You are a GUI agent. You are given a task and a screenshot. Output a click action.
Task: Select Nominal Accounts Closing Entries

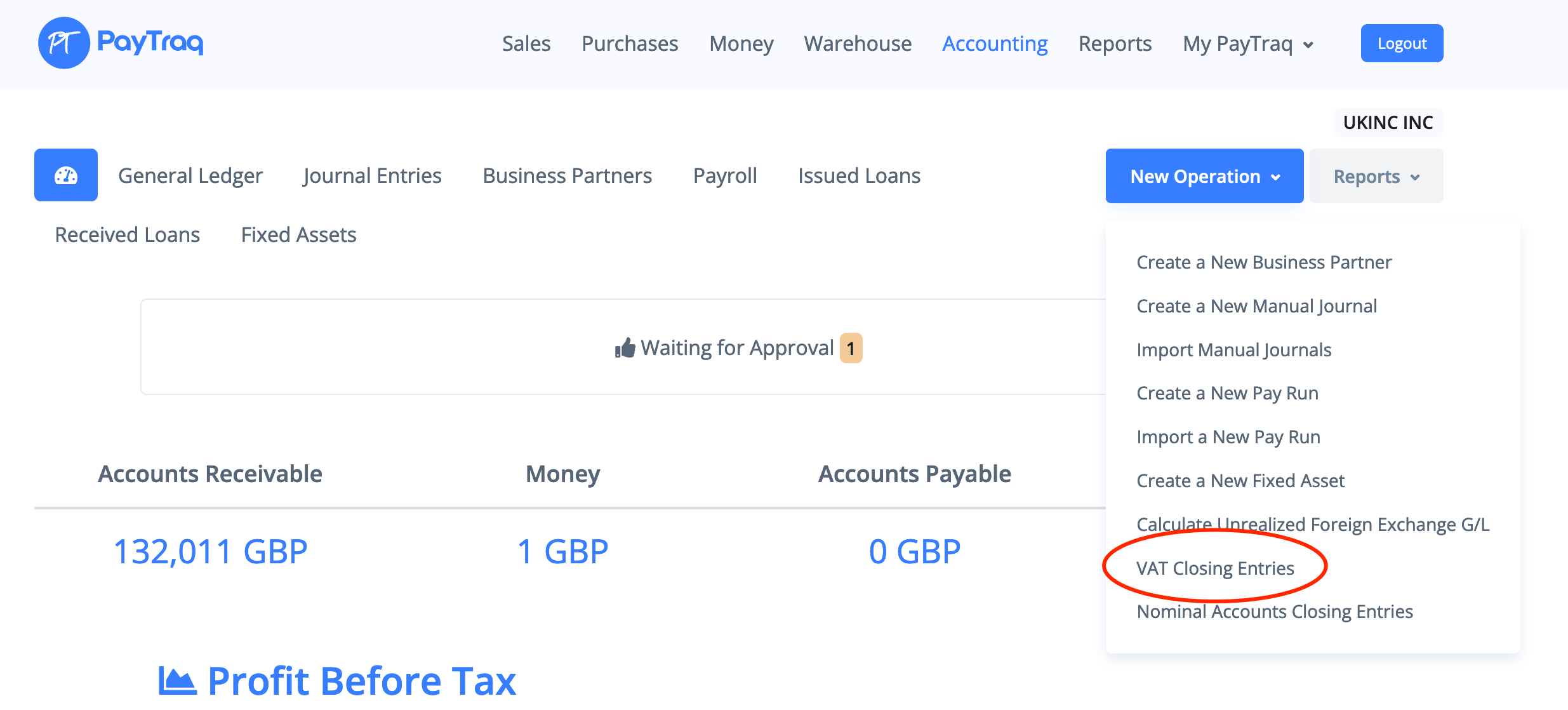tap(1275, 612)
